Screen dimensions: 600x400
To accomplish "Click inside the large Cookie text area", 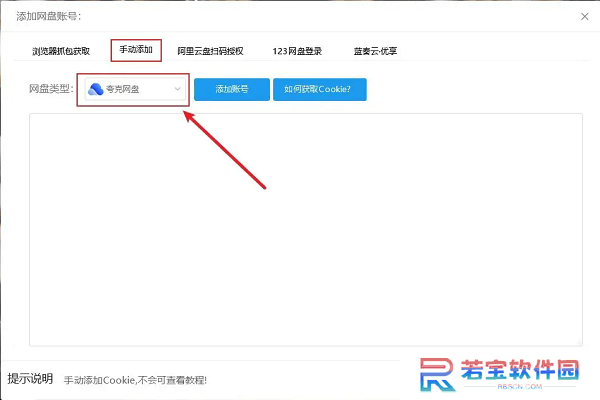I will click(x=306, y=230).
